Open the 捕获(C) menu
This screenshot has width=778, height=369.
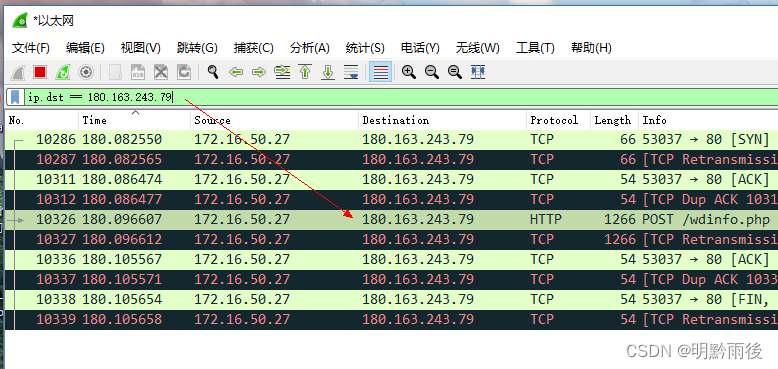coord(254,48)
